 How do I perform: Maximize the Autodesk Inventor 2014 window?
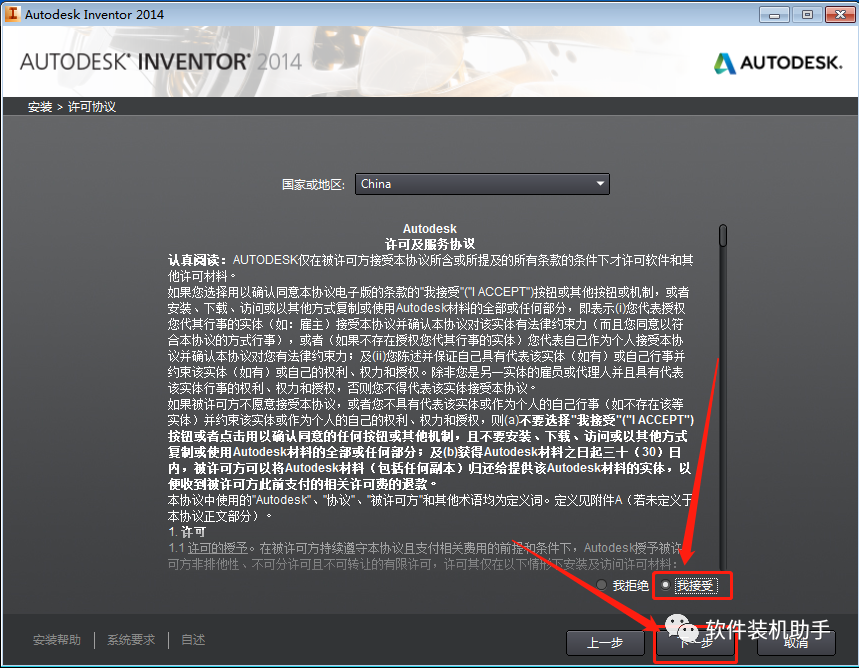pos(807,15)
